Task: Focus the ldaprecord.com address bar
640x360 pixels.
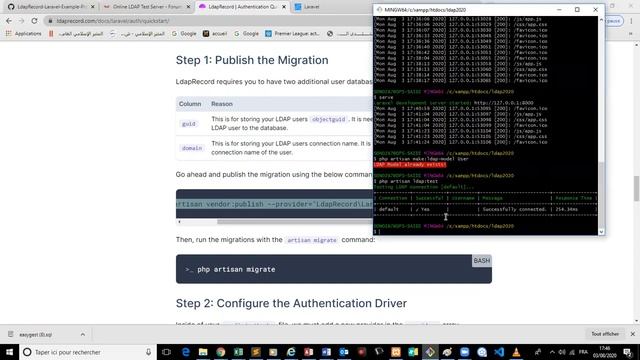Action: tap(204, 21)
